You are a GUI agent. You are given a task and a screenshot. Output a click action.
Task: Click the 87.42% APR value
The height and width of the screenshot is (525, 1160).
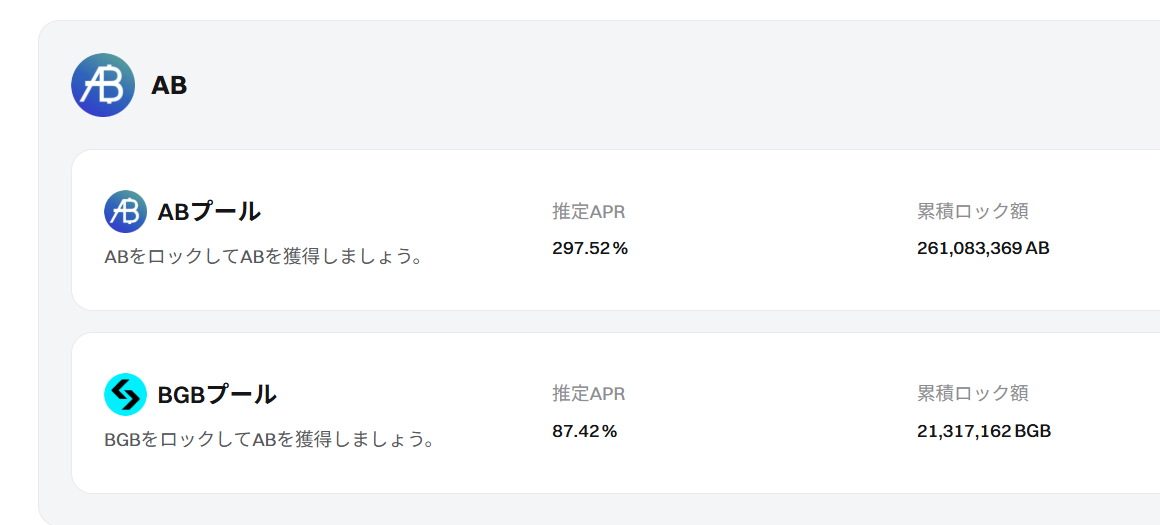pos(585,431)
